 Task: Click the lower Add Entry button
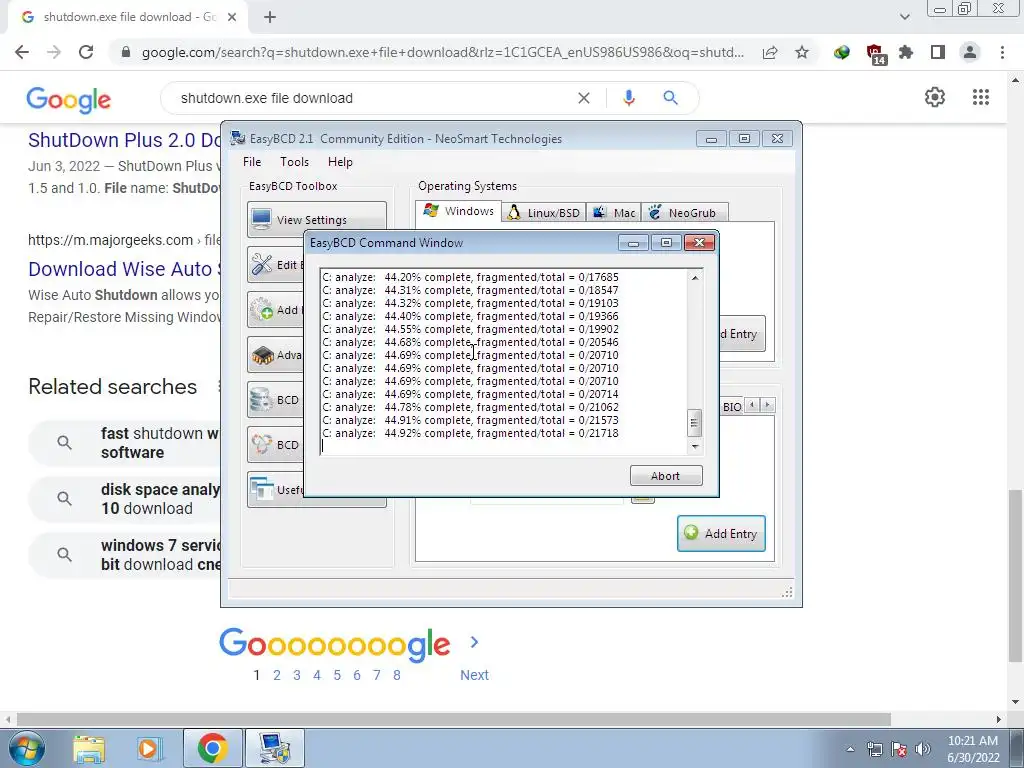tap(721, 534)
